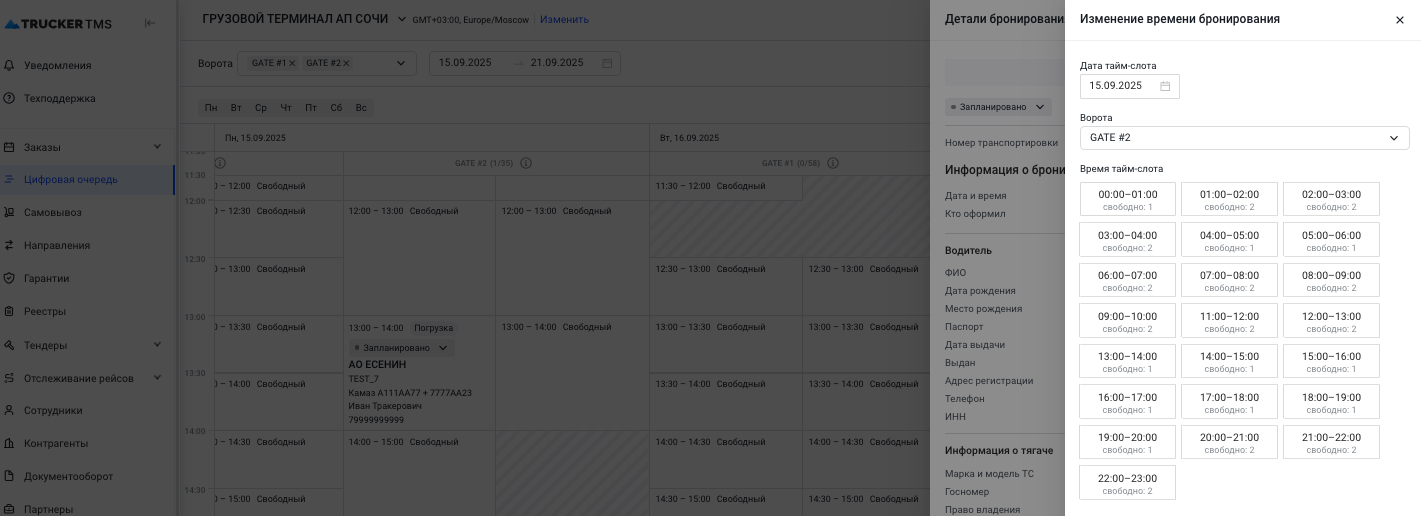
Task: Select the 00:00–01:00 time slot
Action: [x=1127, y=199]
